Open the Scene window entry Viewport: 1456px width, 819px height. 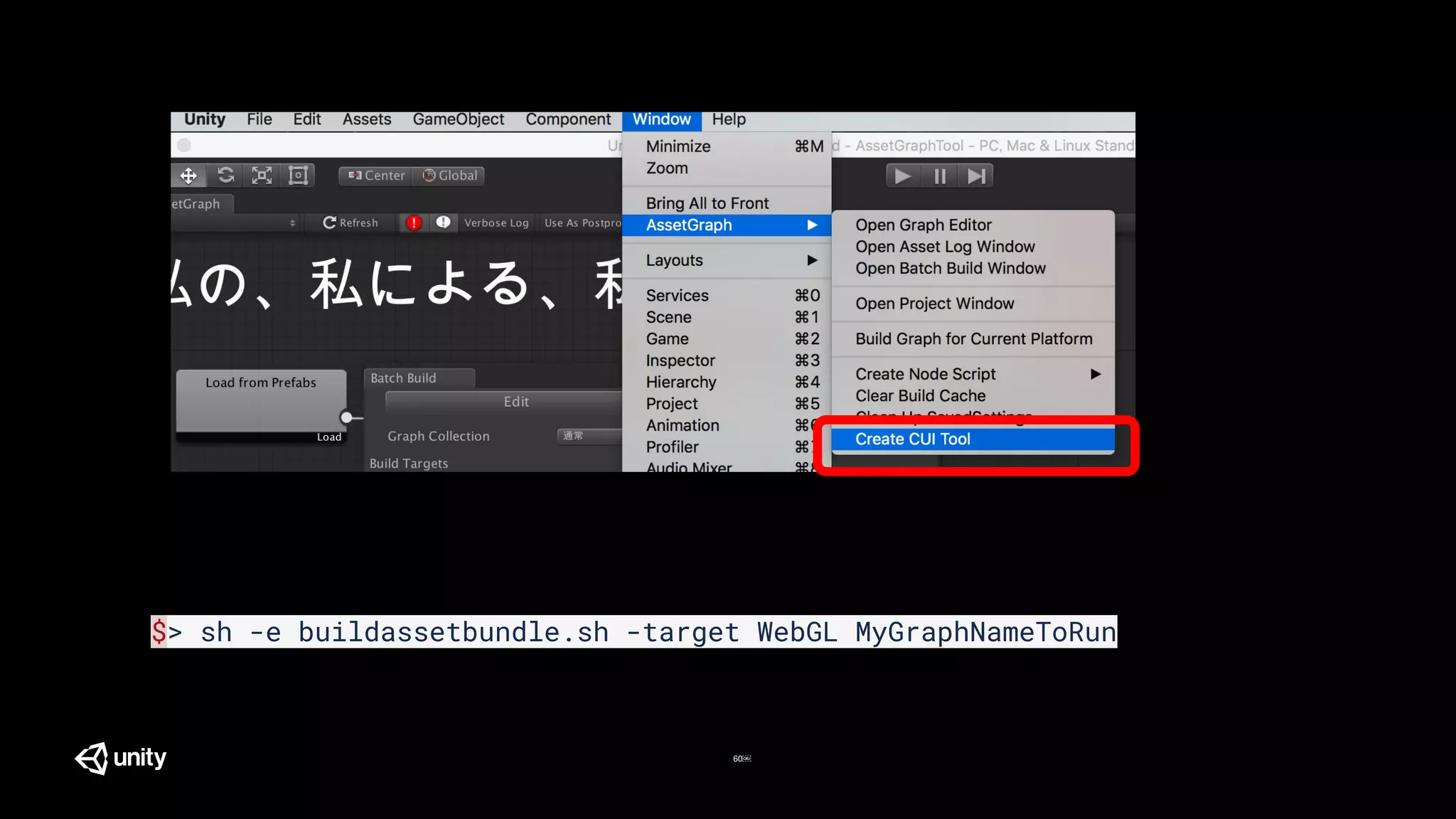click(727, 317)
